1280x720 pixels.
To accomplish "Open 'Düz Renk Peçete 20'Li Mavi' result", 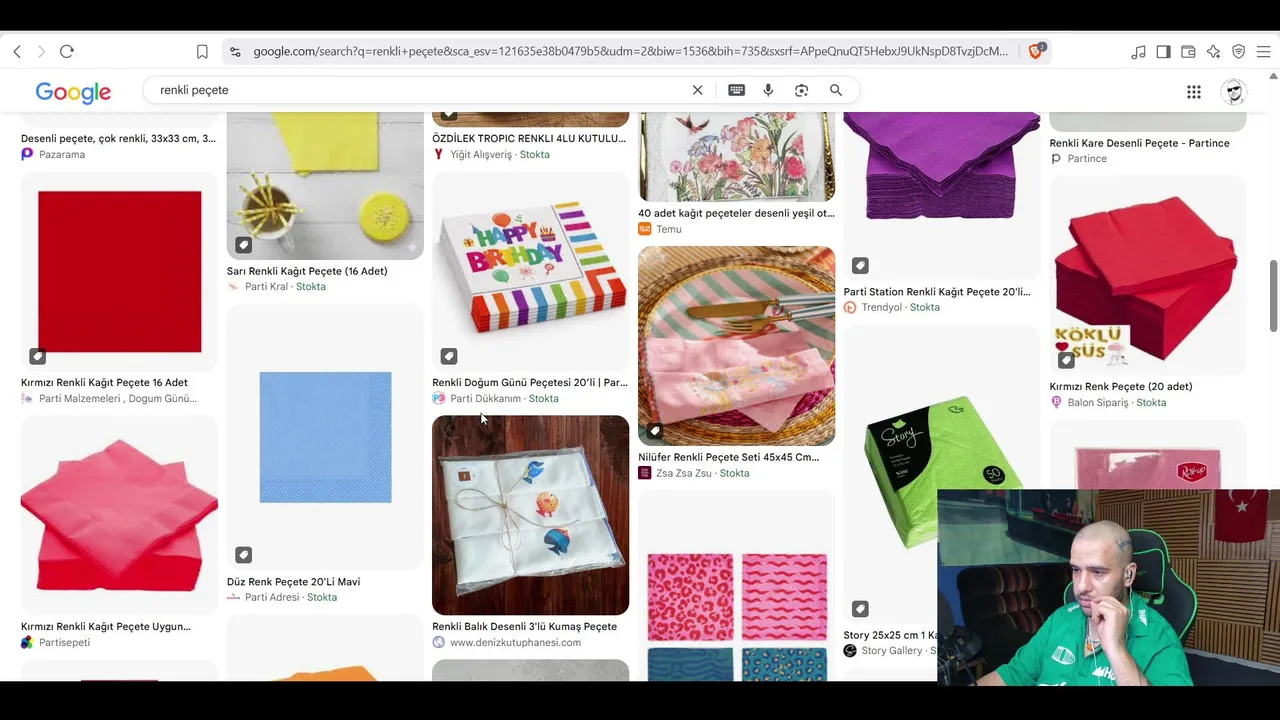I will [293, 581].
